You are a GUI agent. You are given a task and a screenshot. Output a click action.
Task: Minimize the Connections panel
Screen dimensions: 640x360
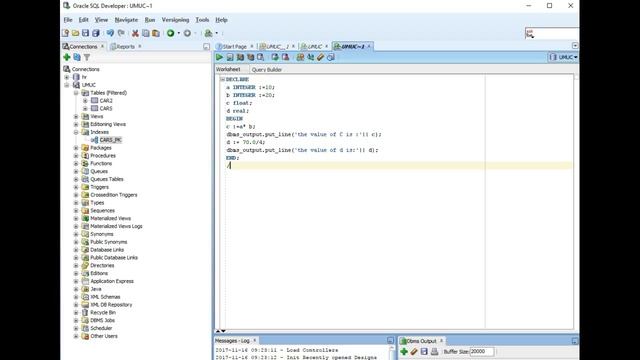(207, 47)
